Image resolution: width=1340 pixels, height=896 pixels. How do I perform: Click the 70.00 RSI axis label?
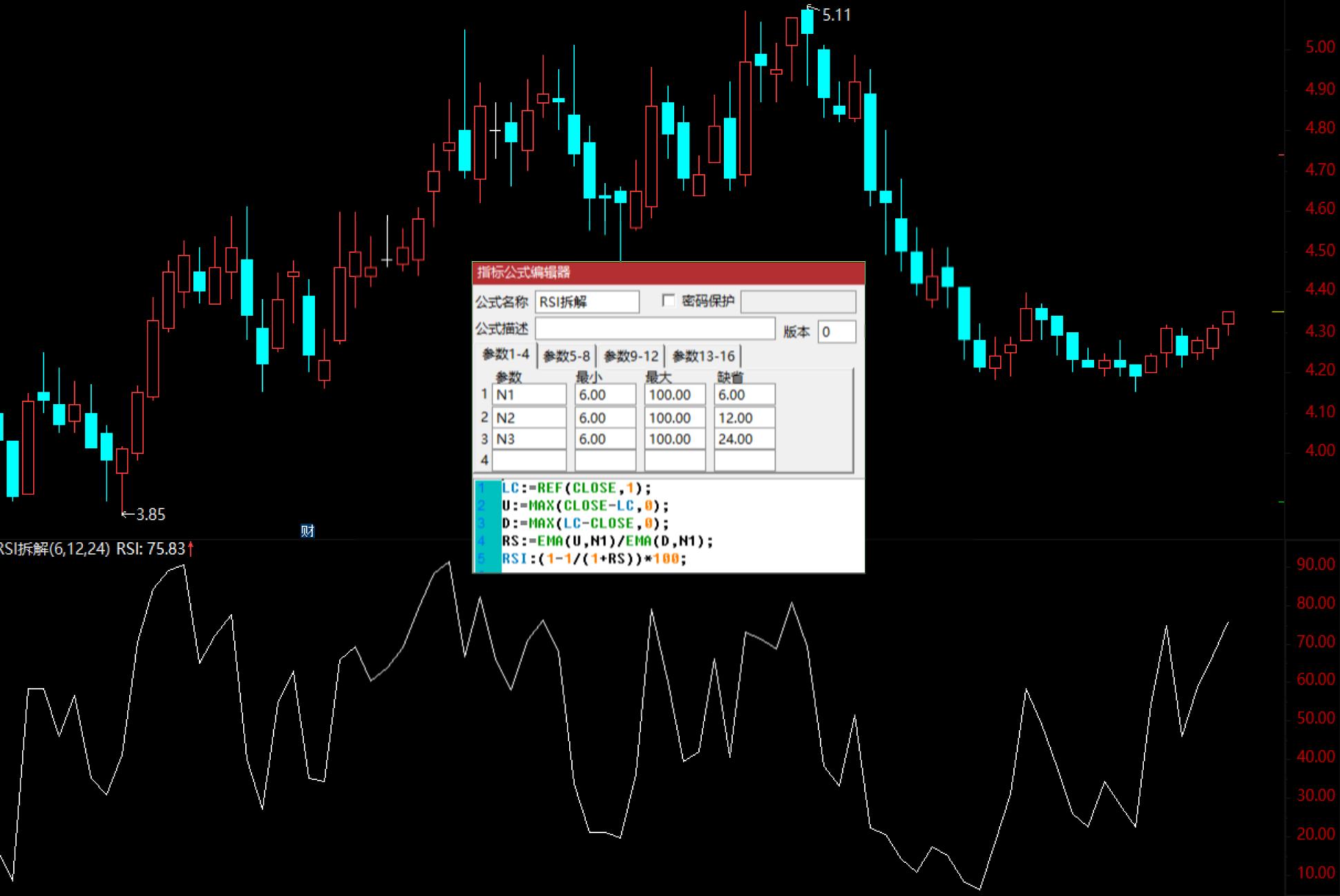[1316, 642]
